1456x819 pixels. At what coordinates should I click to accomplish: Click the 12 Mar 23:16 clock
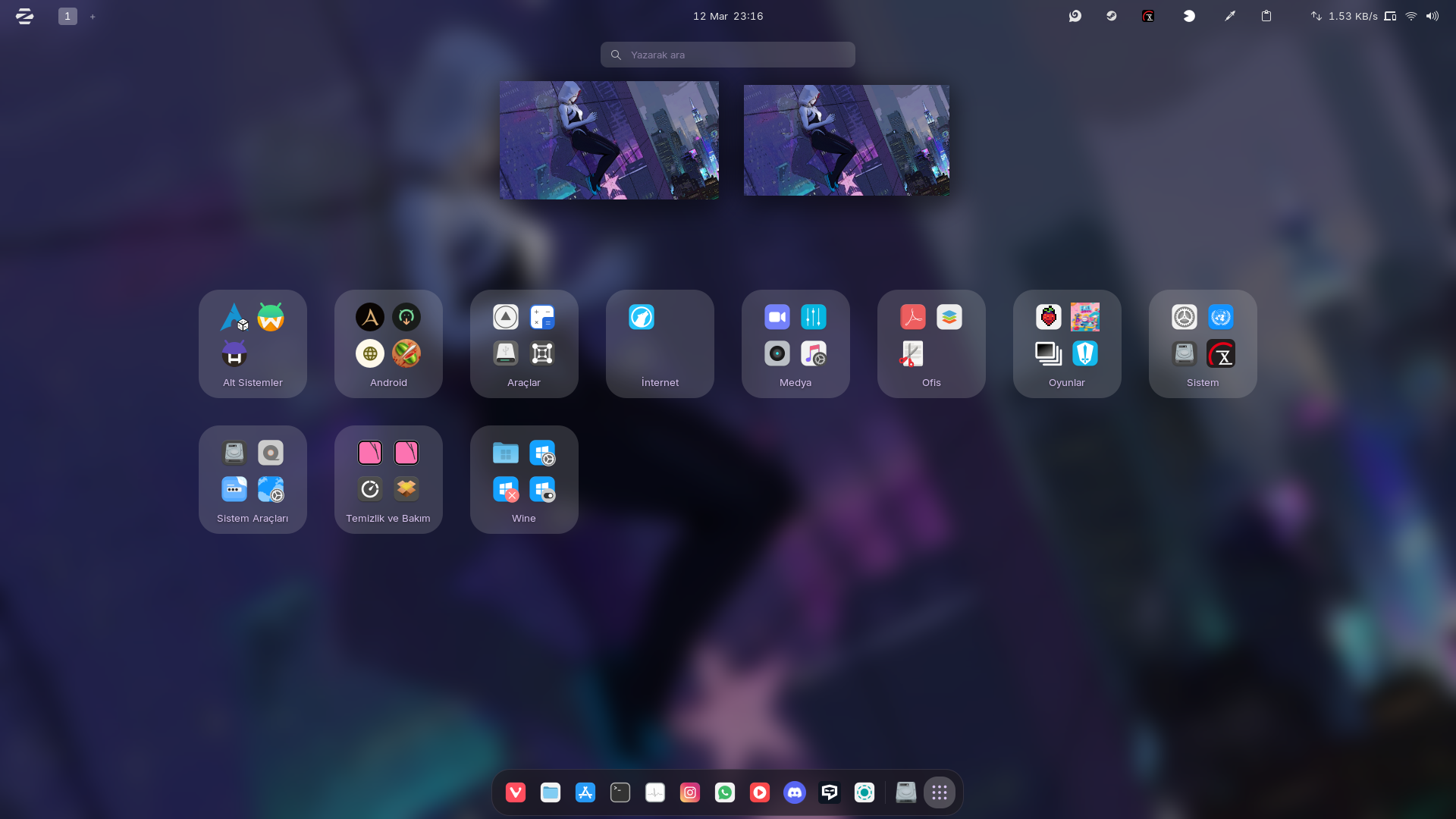coord(728,16)
